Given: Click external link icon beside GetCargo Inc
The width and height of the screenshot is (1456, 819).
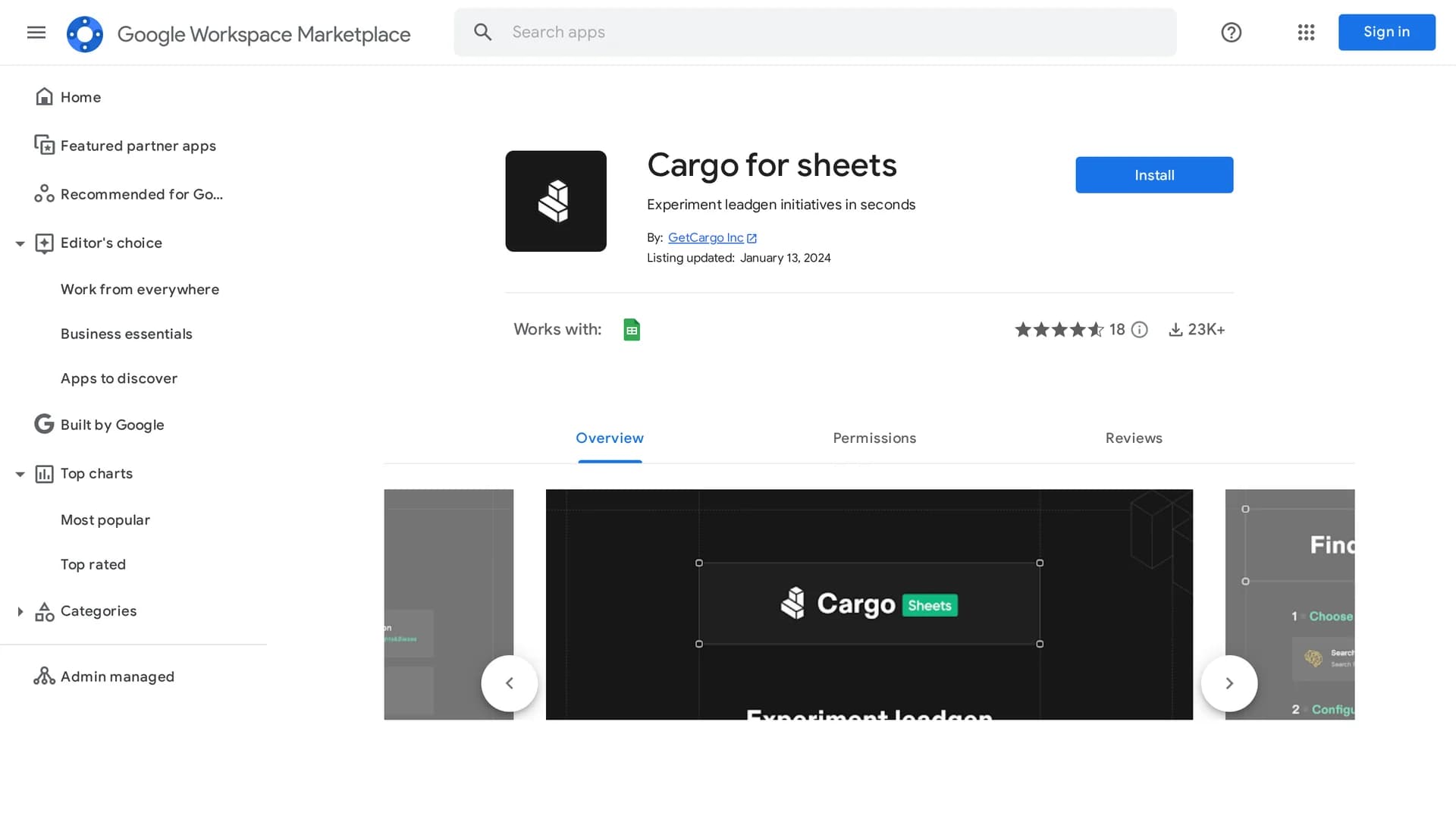Looking at the screenshot, I should (752, 238).
